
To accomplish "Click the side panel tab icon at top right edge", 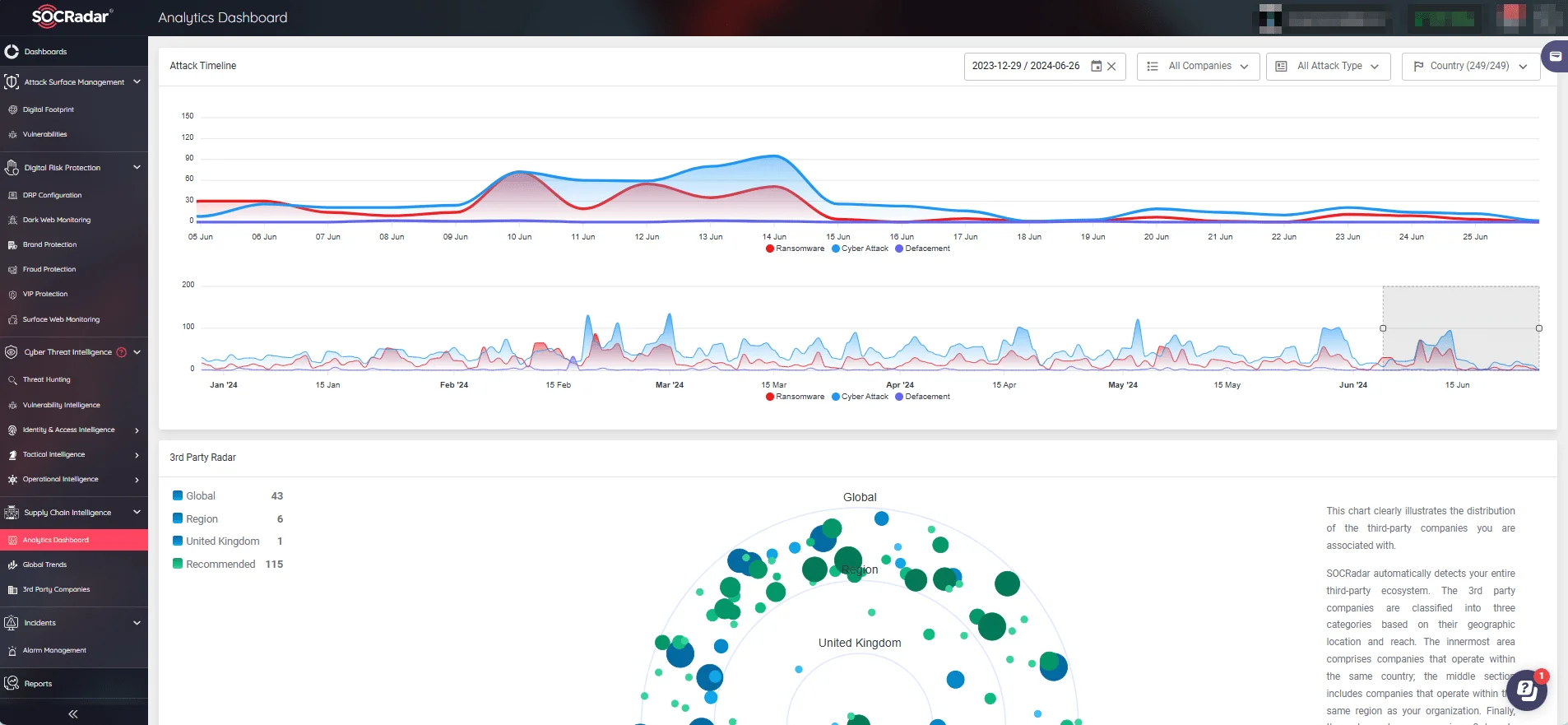I will tap(1556, 57).
